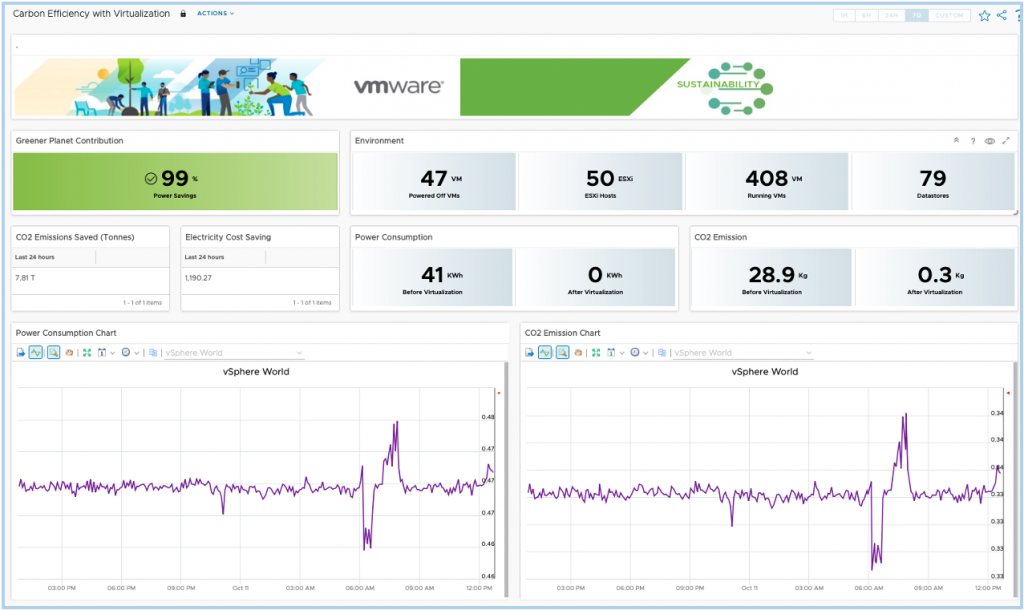Maximize the Environment widget

1006,140
